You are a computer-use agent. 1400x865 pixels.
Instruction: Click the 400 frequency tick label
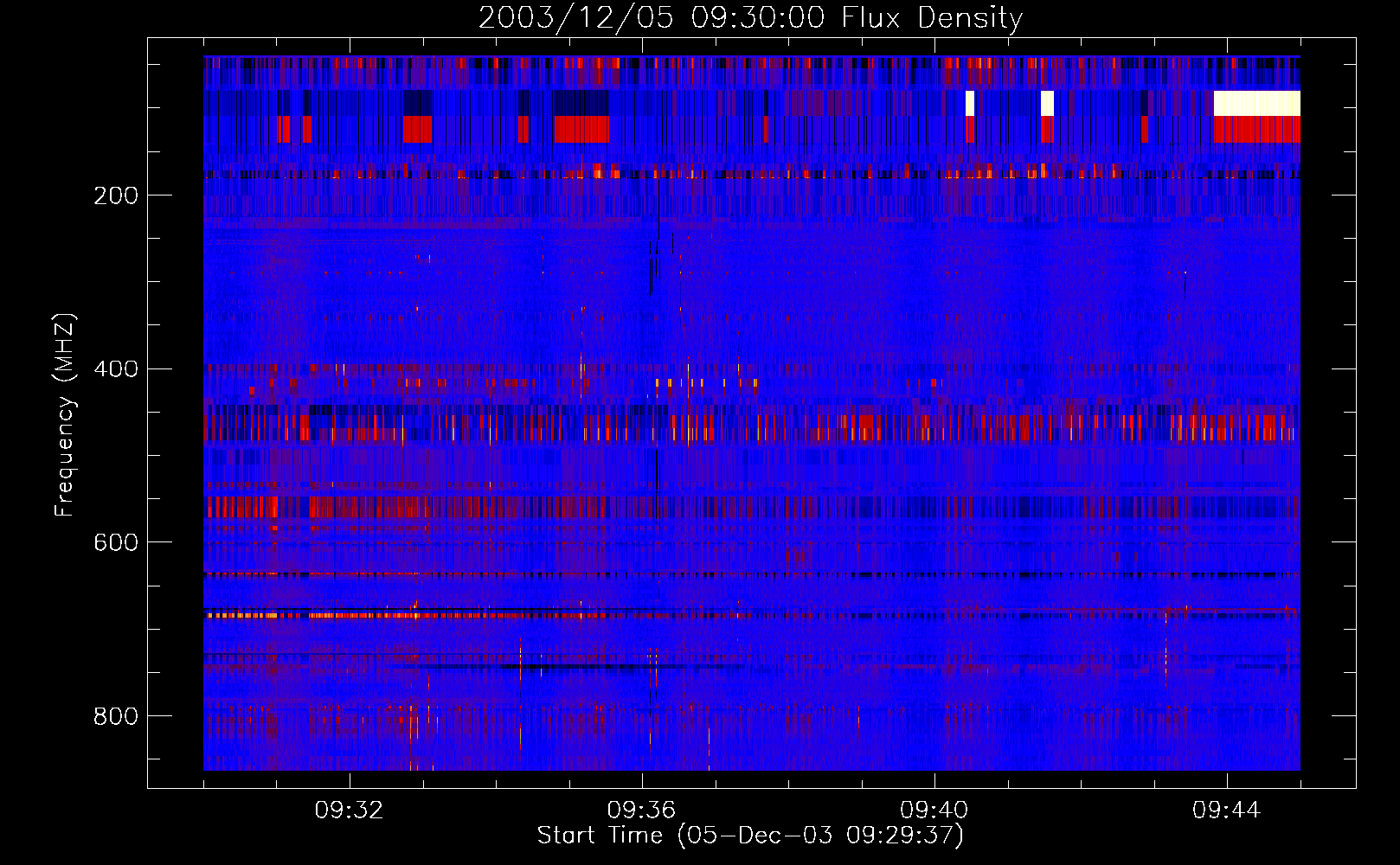point(116,369)
